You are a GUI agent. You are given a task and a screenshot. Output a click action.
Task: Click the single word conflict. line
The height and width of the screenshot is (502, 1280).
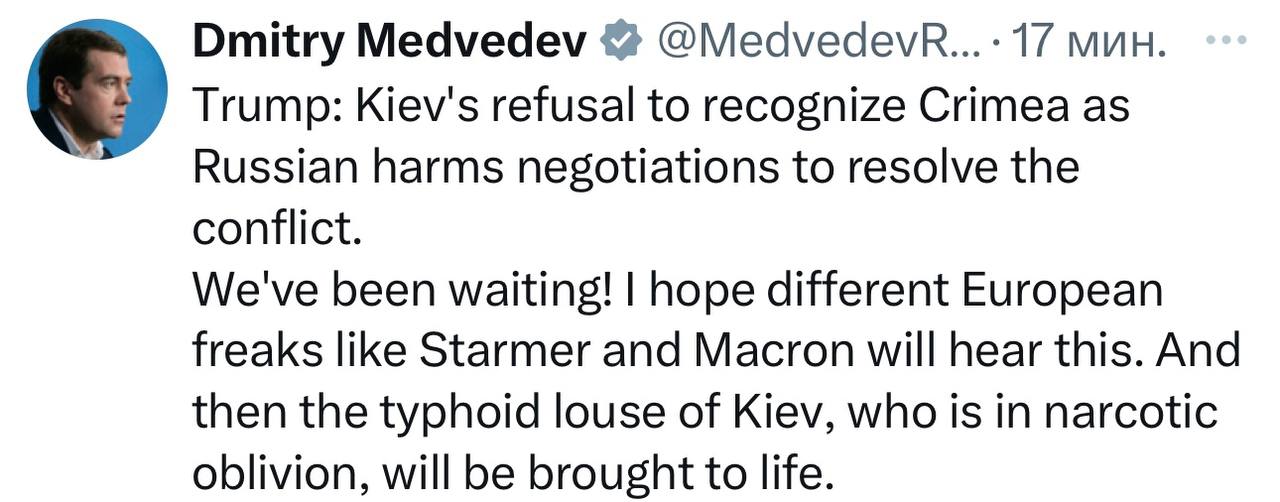coord(274,228)
